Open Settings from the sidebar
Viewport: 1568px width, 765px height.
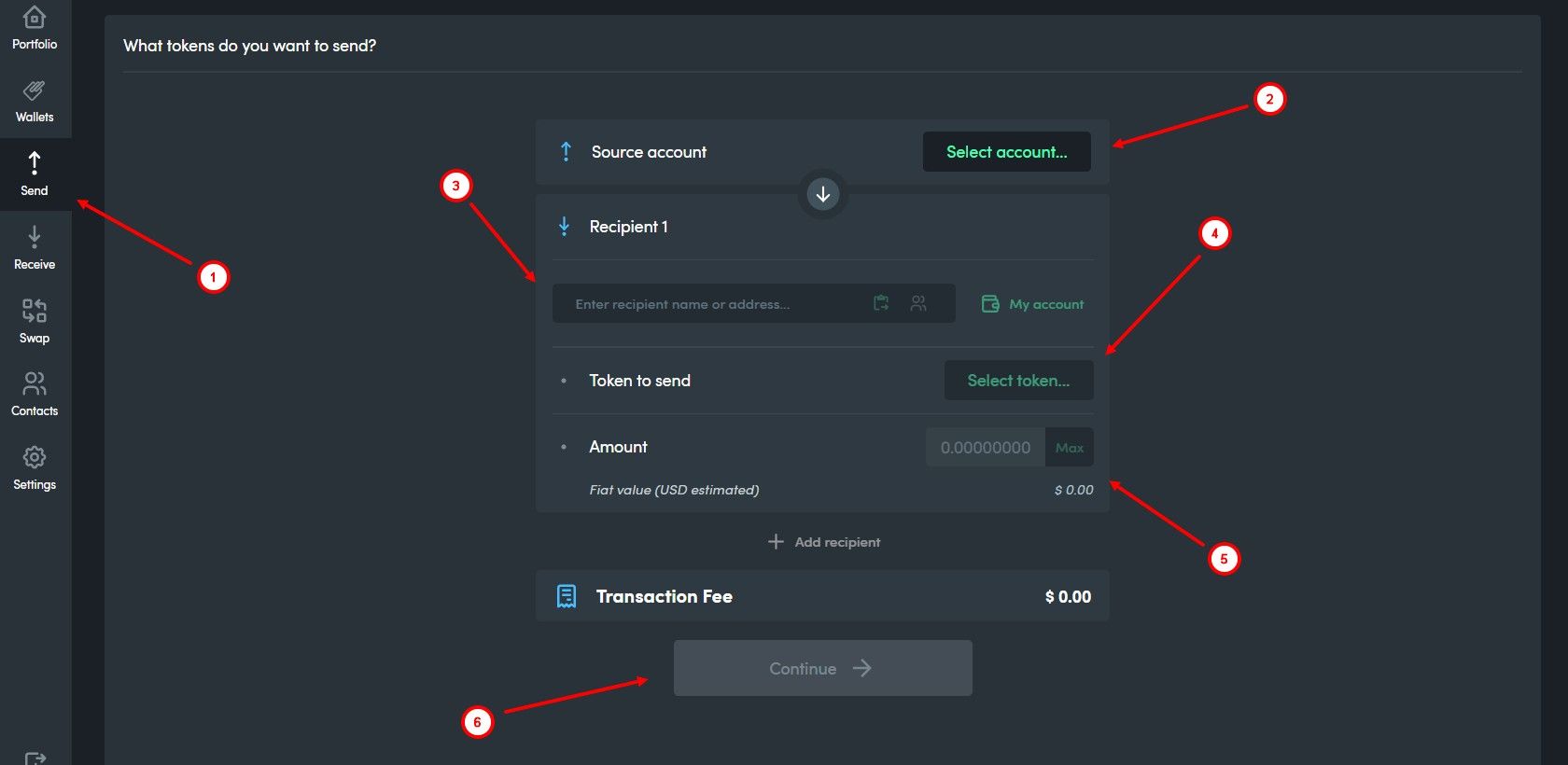point(35,468)
